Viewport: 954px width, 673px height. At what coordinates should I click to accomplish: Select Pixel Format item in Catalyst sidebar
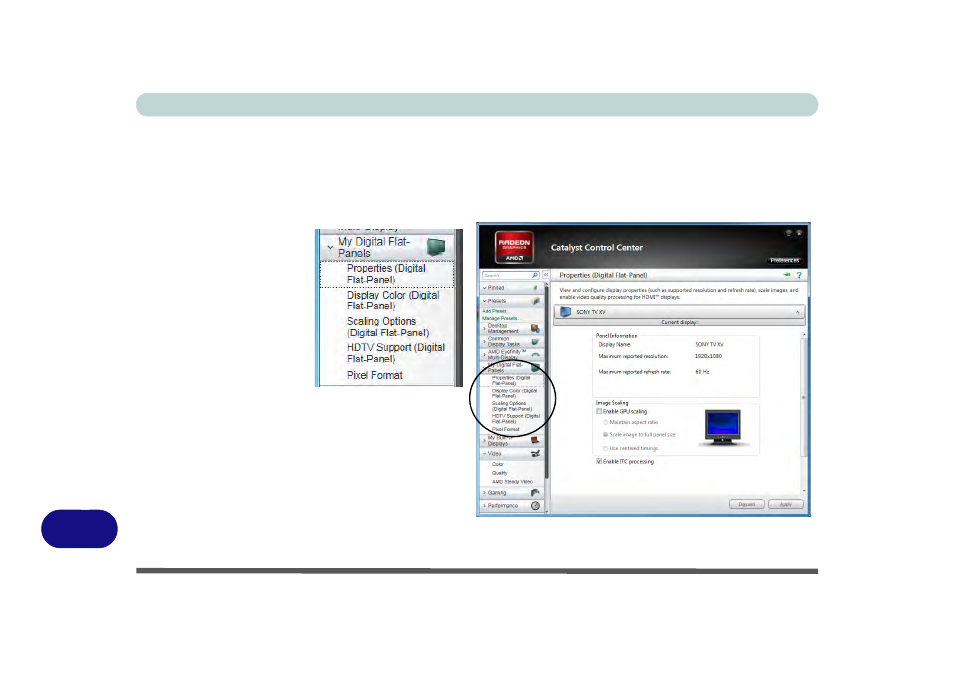[506, 429]
